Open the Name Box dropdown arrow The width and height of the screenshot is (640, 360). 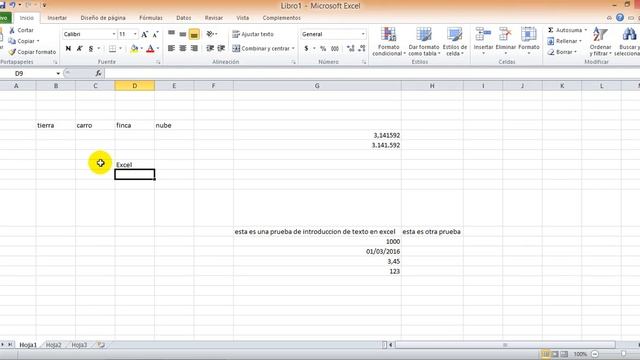pyautogui.click(x=58, y=73)
